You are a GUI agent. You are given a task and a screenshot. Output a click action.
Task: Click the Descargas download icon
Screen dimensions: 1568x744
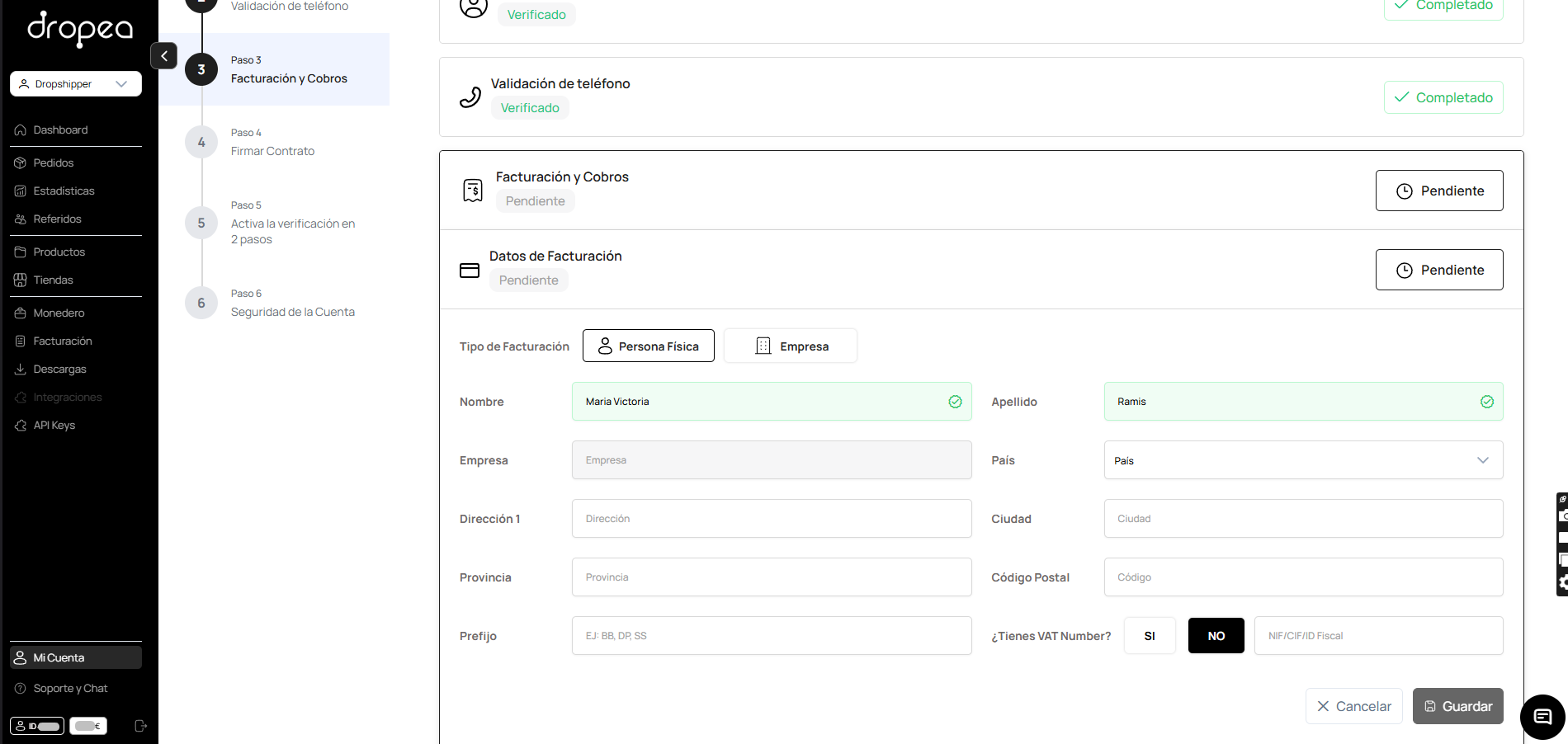pos(21,370)
